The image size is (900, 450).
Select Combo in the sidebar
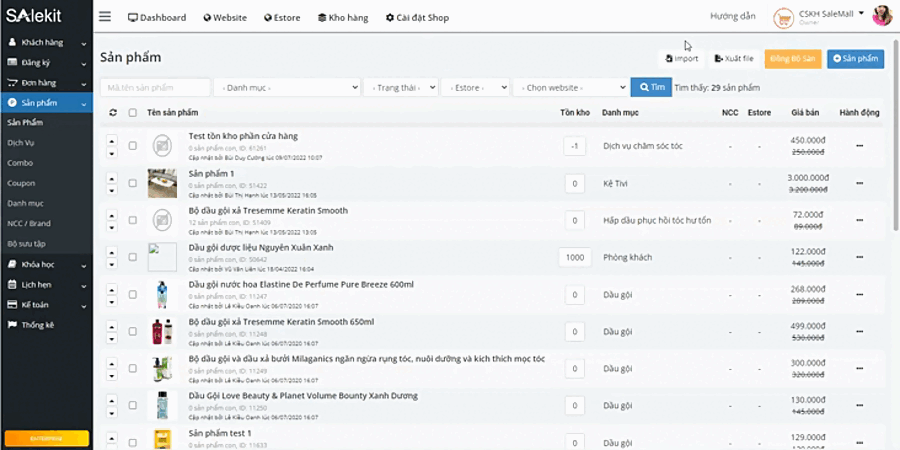[x=19, y=162]
